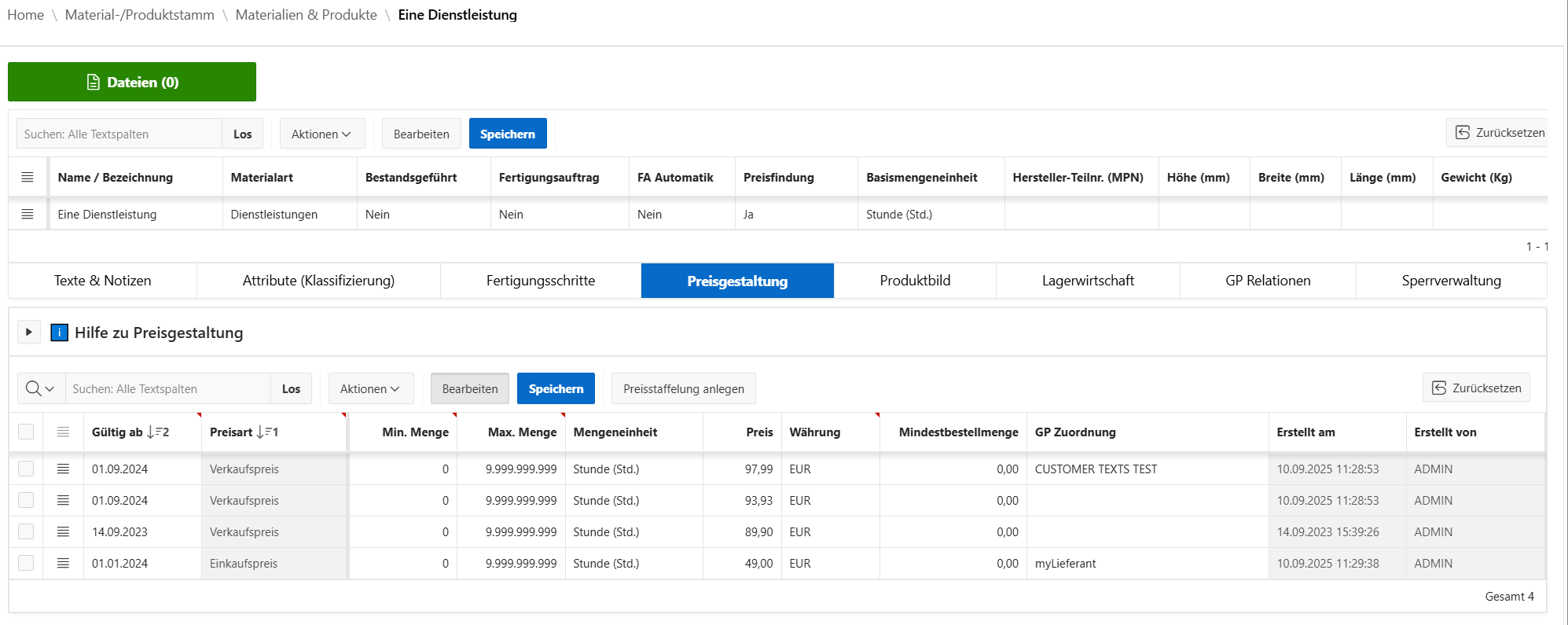This screenshot has width=1568, height=625.
Task: Click the info icon beside Hilfe zu Preisgestaltung
Action: pos(59,333)
